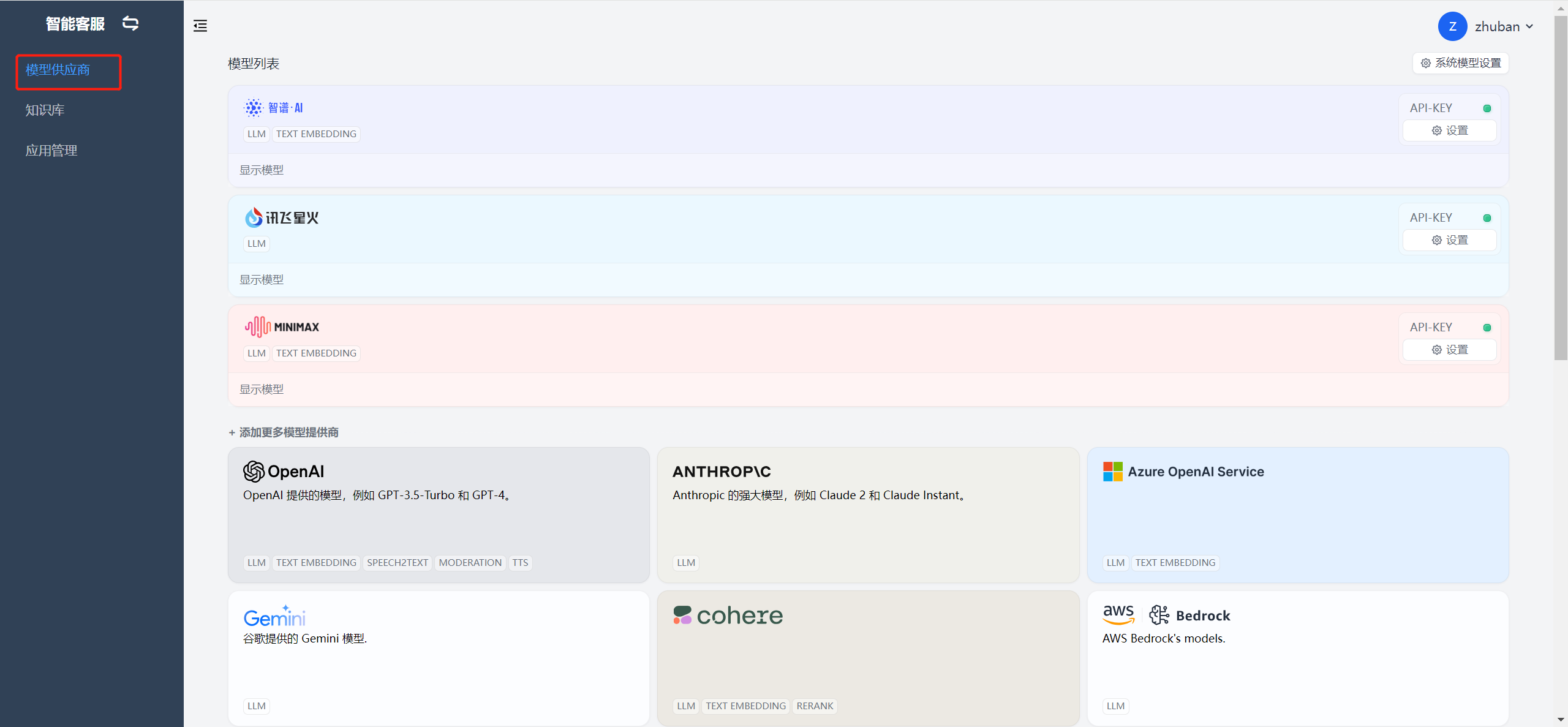Click RERANK tag on cohere card
The image size is (1568, 727).
[815, 706]
